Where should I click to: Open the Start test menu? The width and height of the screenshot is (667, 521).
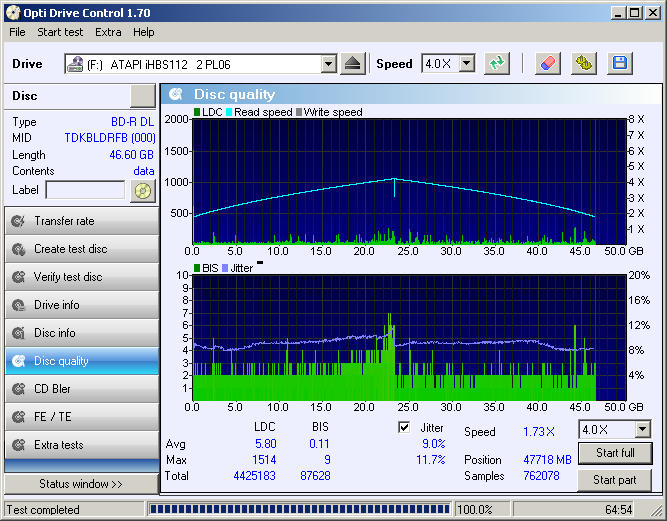click(60, 32)
